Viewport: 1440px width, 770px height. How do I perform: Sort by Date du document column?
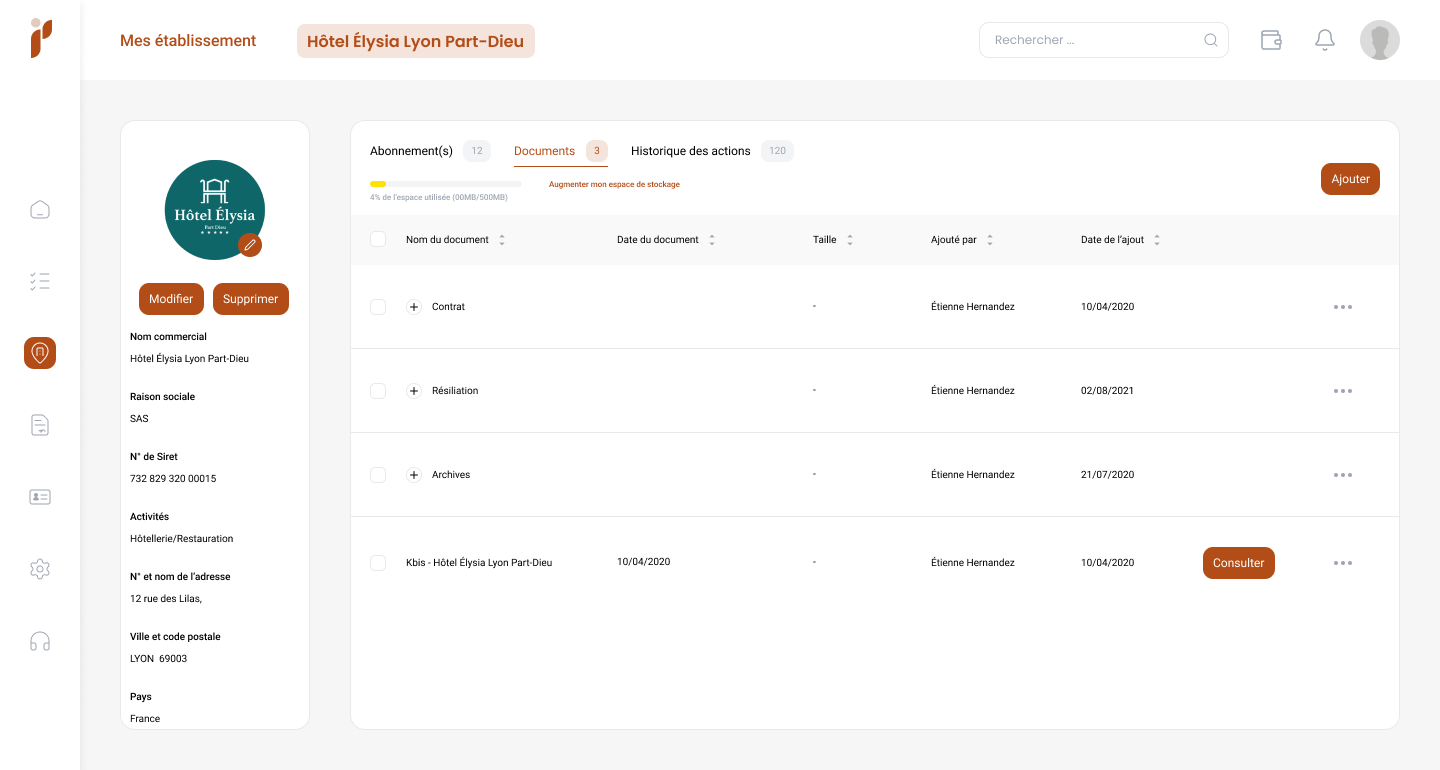pos(712,240)
